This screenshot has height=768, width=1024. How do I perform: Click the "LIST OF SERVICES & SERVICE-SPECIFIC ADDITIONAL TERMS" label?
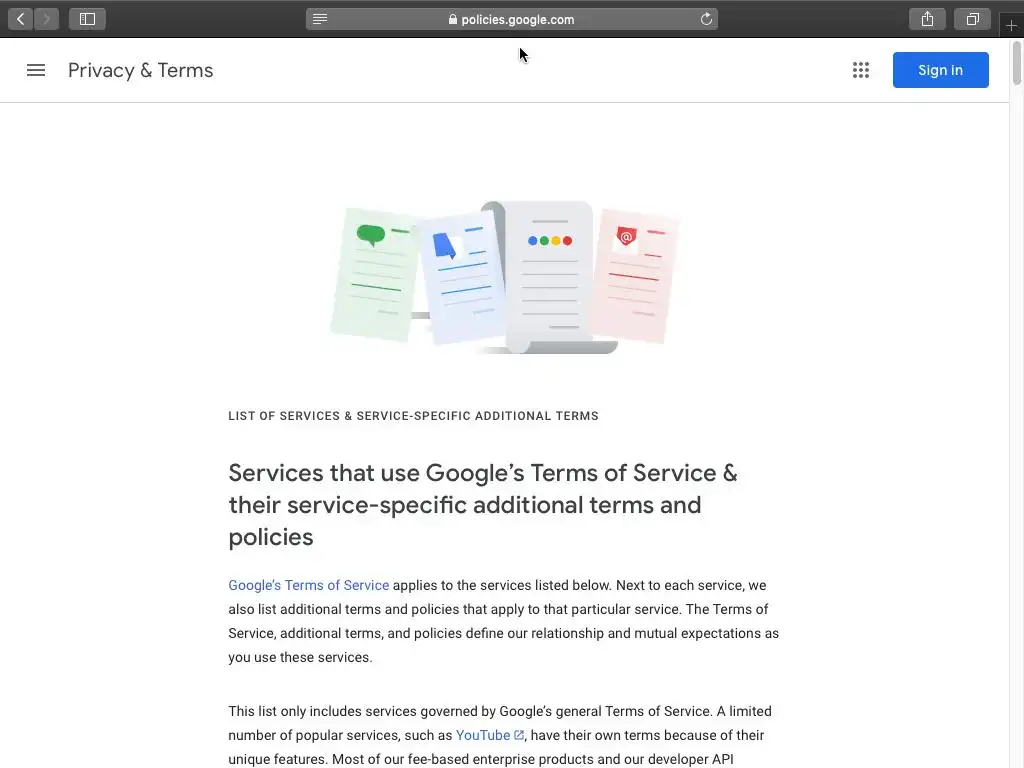coord(413,416)
